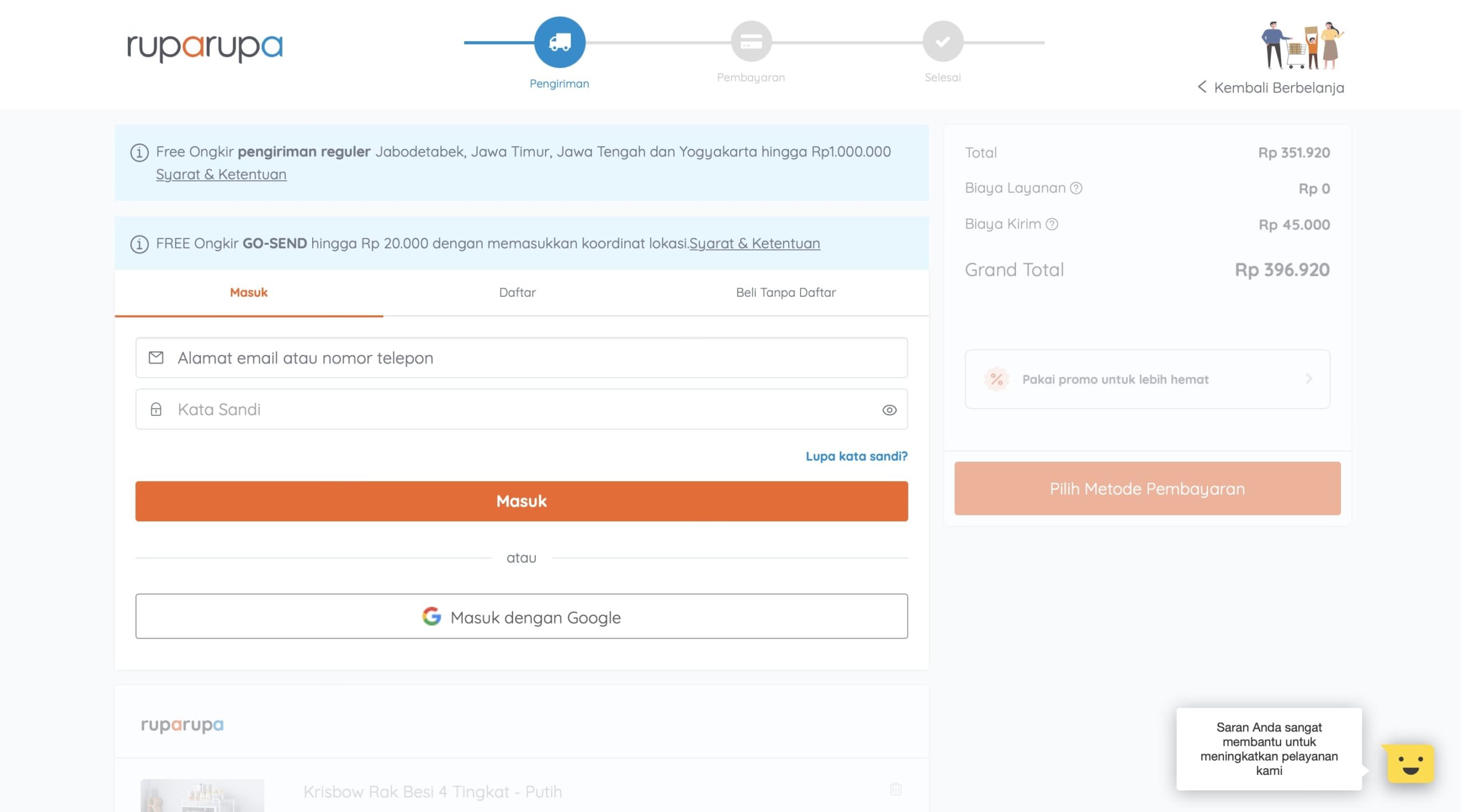The image size is (1461, 812).
Task: Switch to the Daftar tab
Action: (x=517, y=293)
